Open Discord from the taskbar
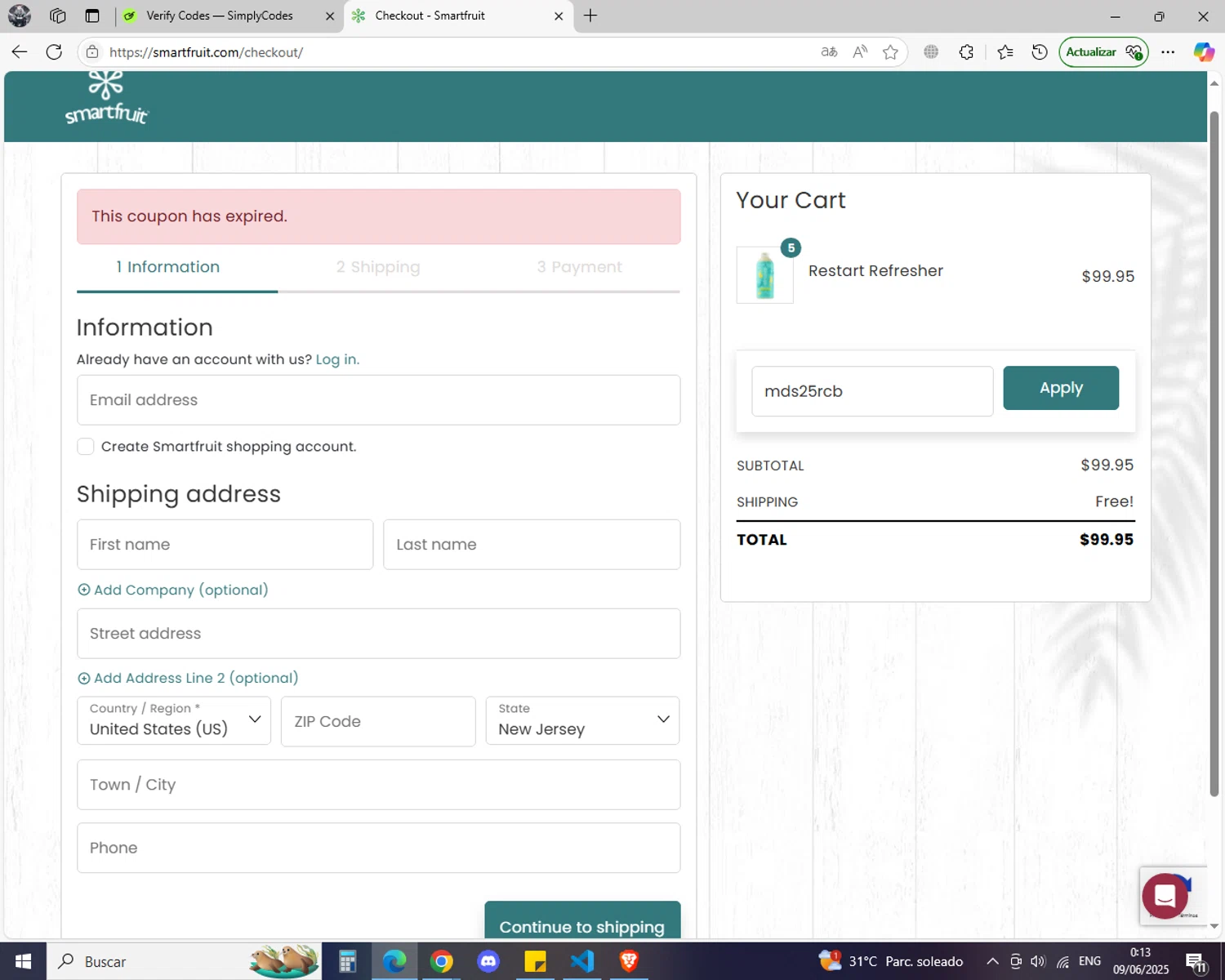 coord(488,961)
